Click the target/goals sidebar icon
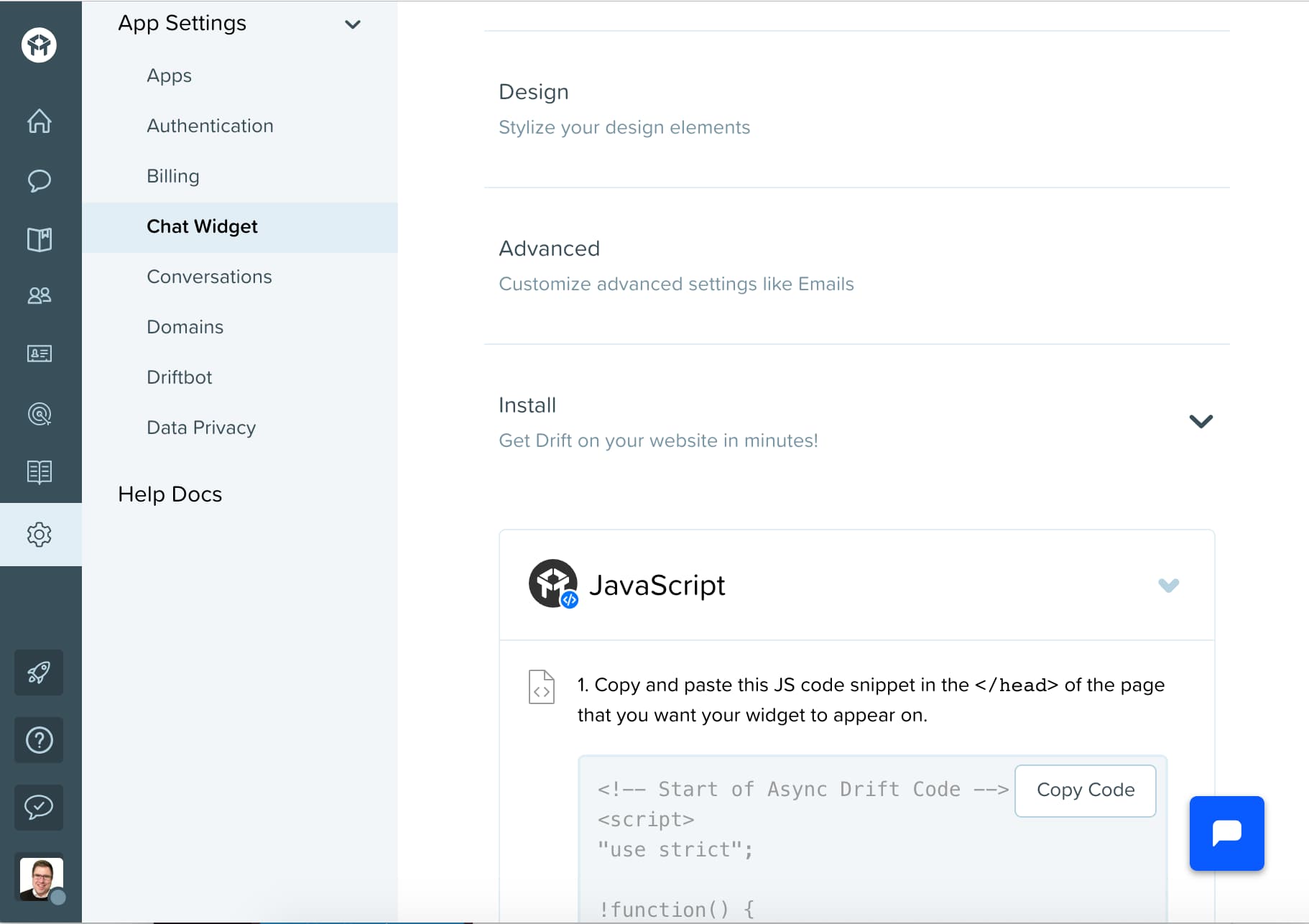This screenshot has height=924, width=1309. point(40,413)
